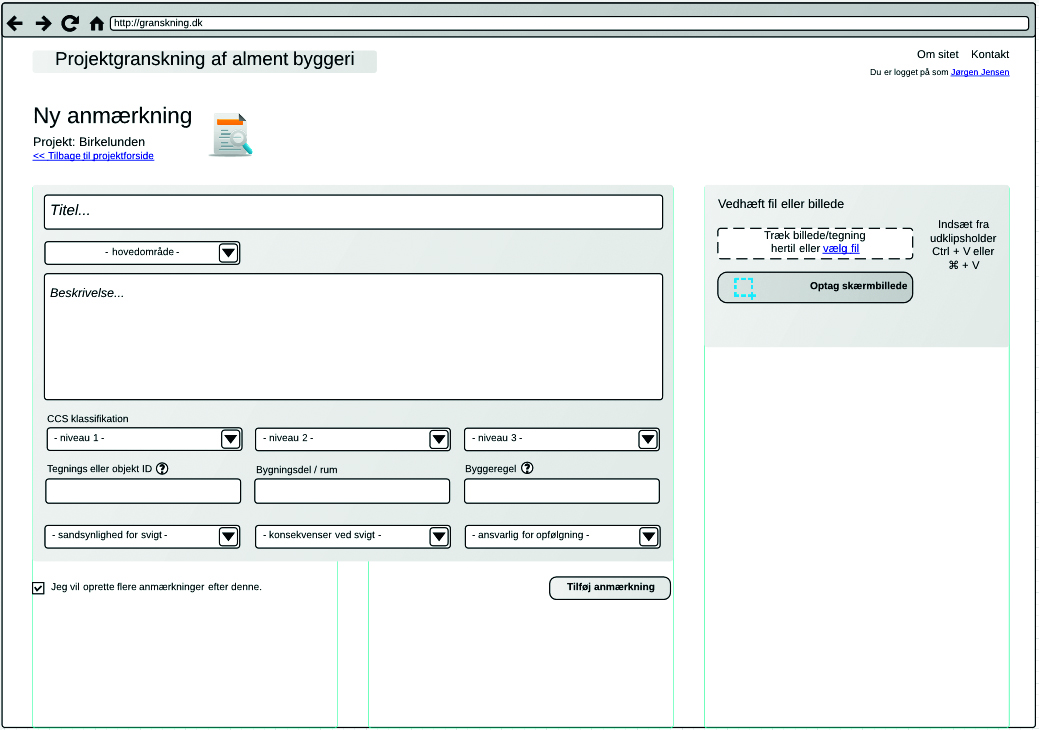
Task: Click the vælg fil link
Action: click(841, 248)
